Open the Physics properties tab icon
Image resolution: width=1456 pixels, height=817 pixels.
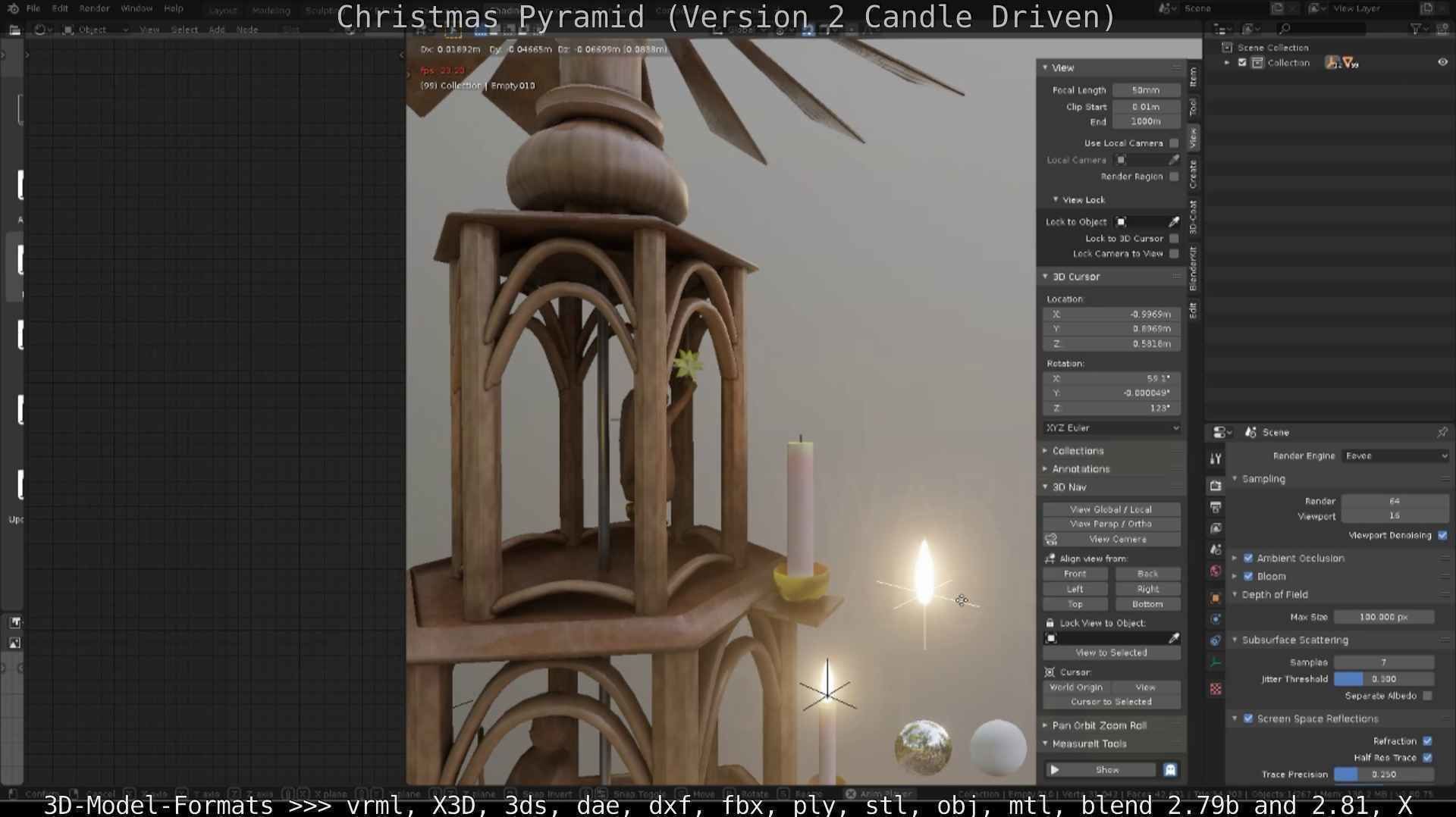click(1216, 619)
